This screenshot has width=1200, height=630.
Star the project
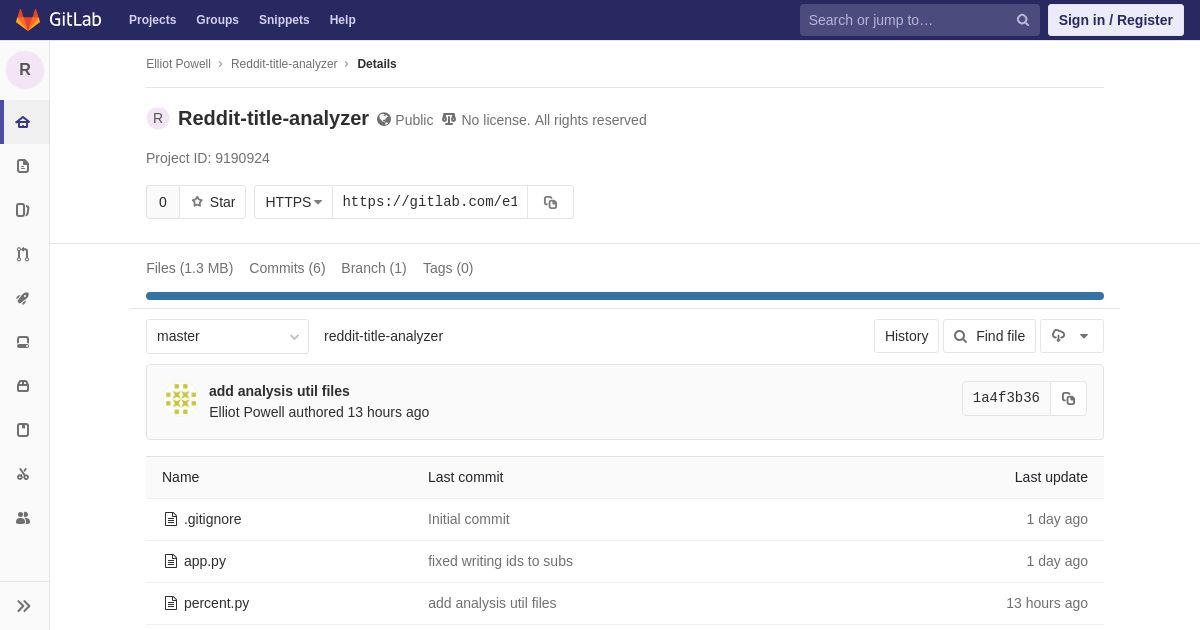pyautogui.click(x=213, y=202)
